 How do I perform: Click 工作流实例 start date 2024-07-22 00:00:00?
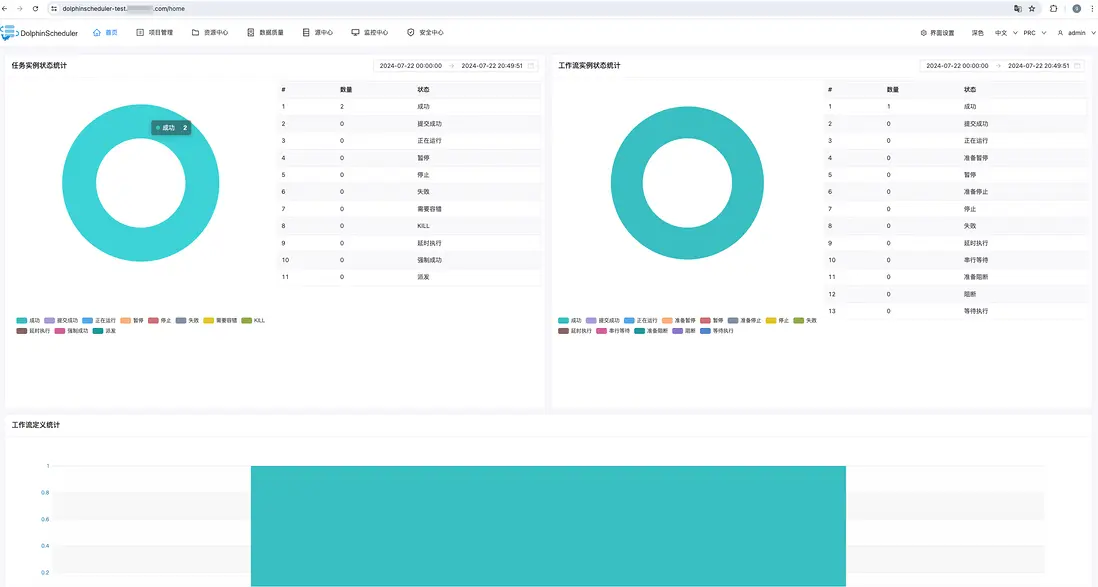(957, 66)
